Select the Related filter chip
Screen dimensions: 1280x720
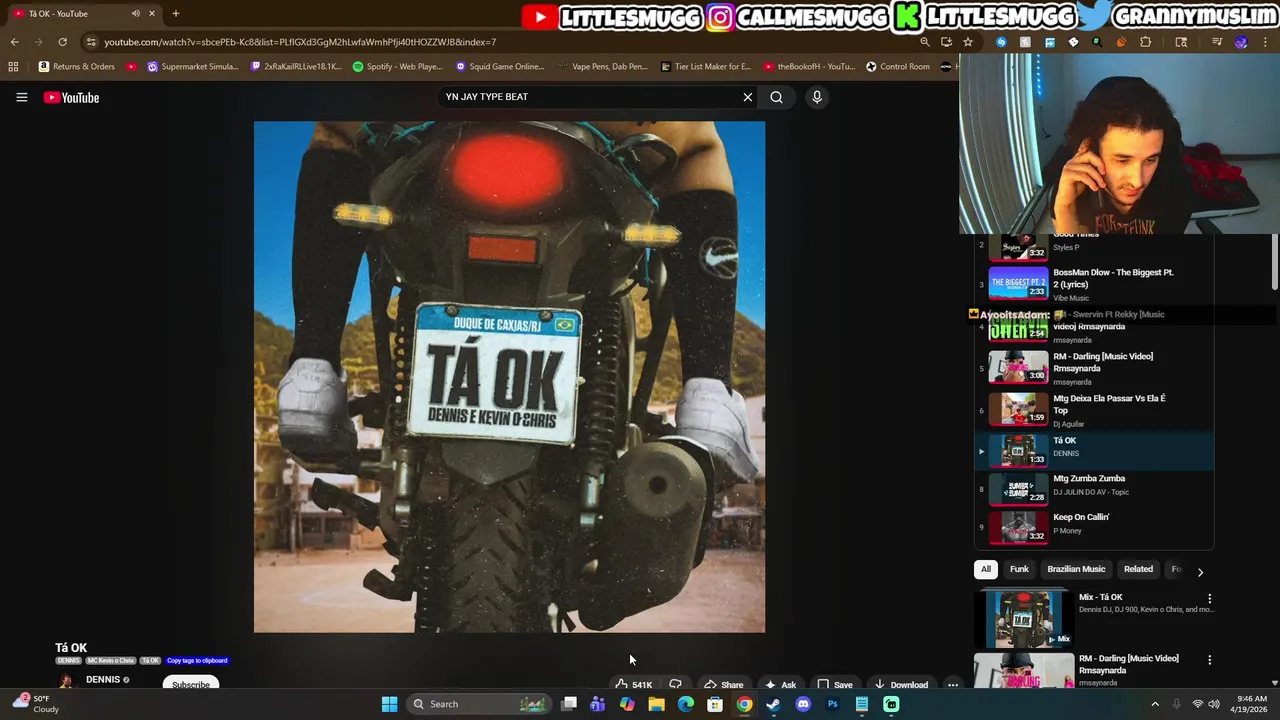pos(1138,569)
